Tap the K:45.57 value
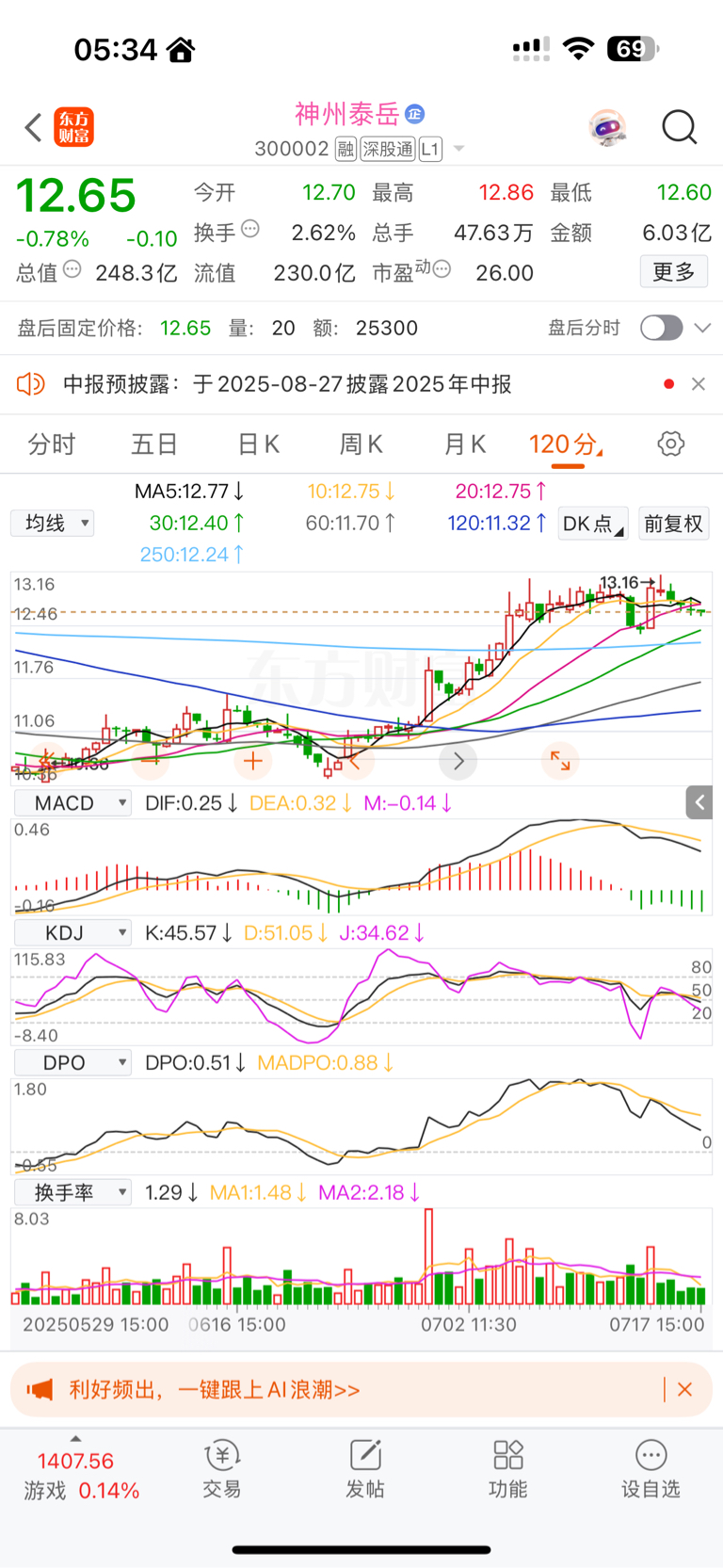The image size is (723, 1568). [188, 933]
